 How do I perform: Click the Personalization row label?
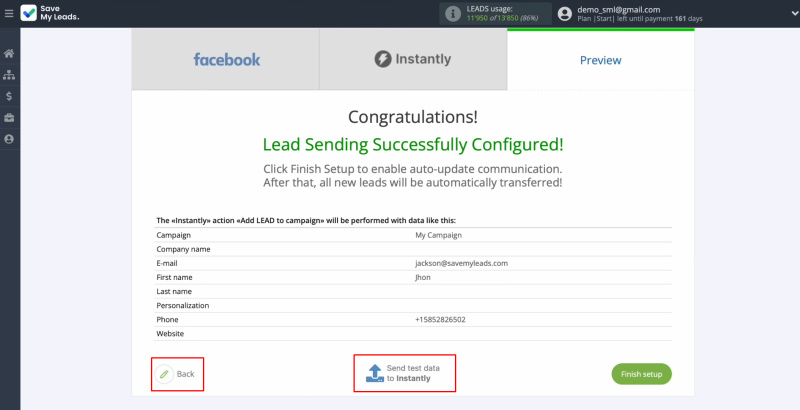click(183, 305)
